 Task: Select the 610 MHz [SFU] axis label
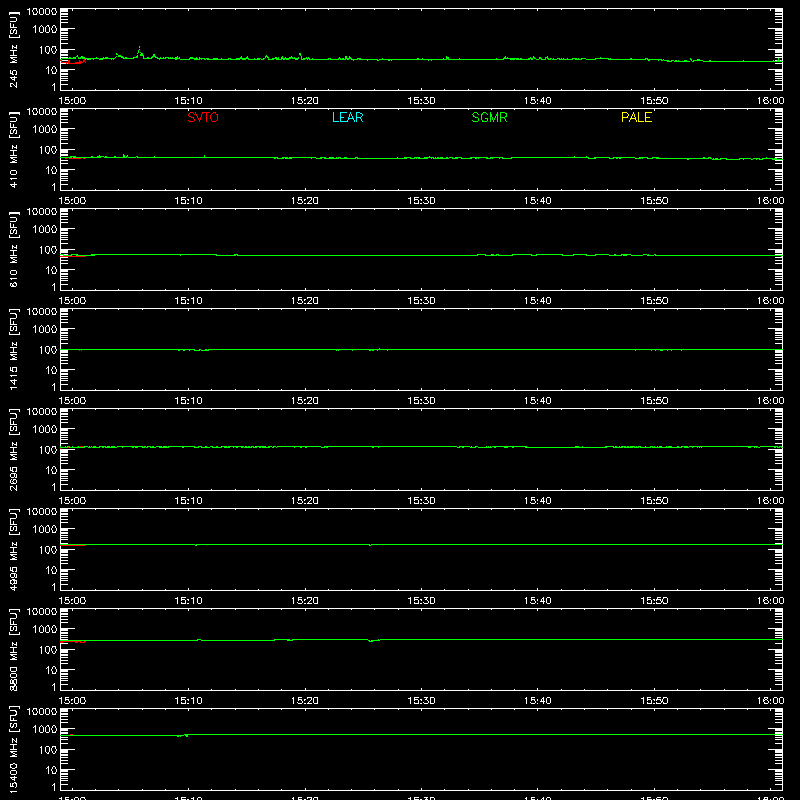(x=14, y=249)
